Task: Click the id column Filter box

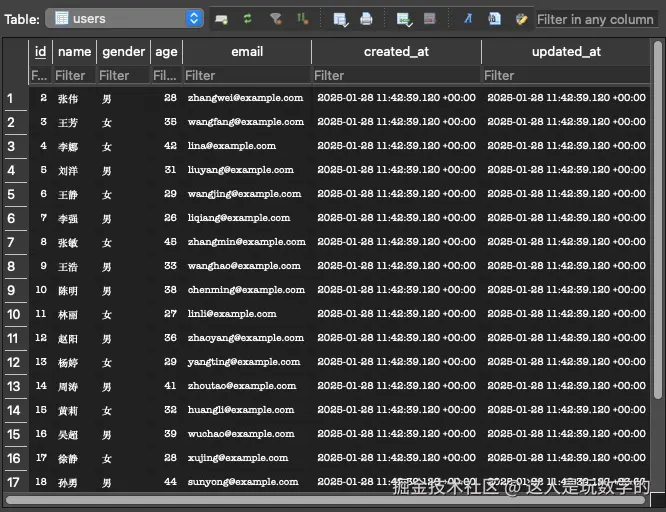Action: click(x=40, y=76)
